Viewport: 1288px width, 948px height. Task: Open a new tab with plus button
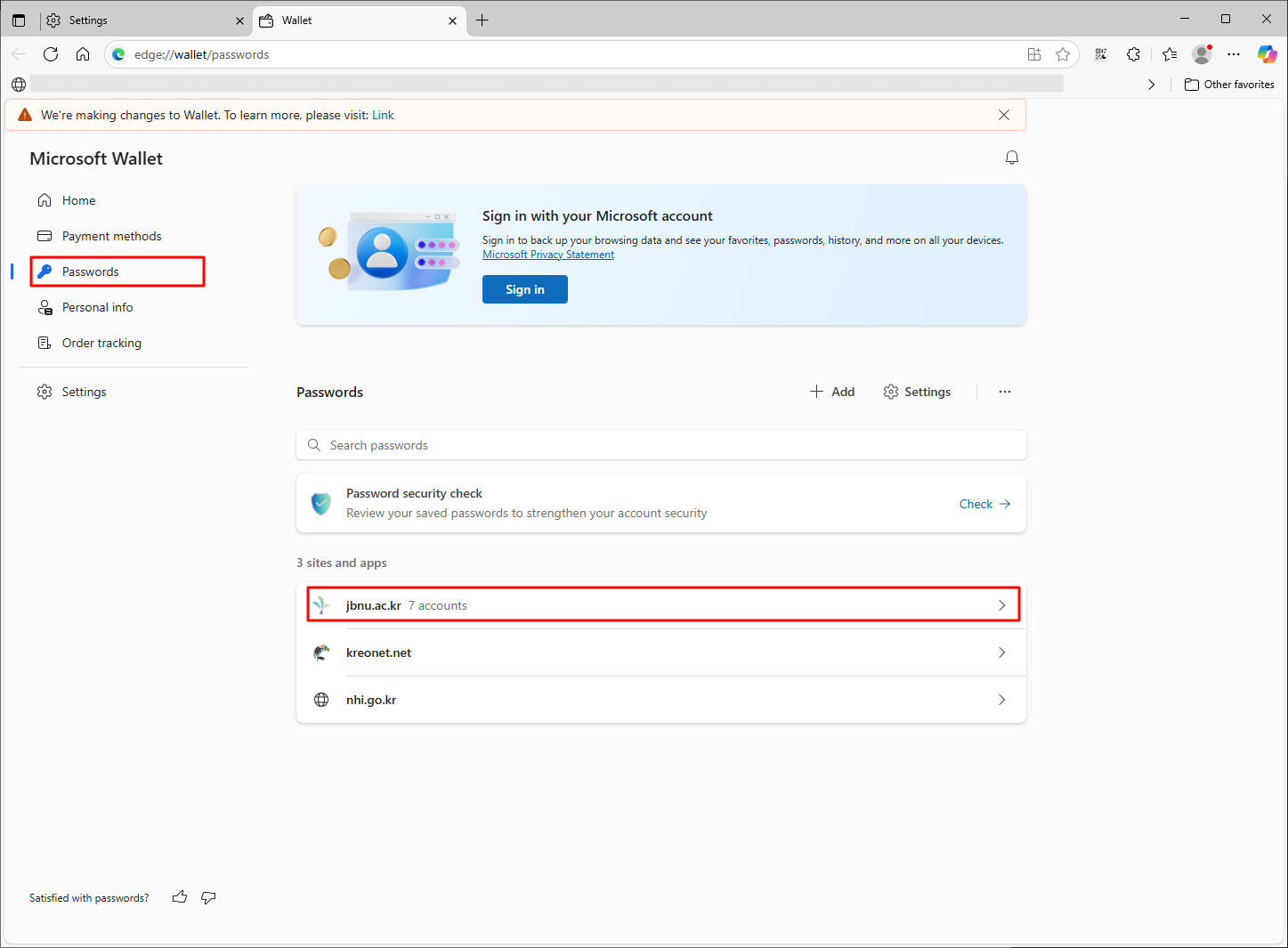[x=482, y=20]
